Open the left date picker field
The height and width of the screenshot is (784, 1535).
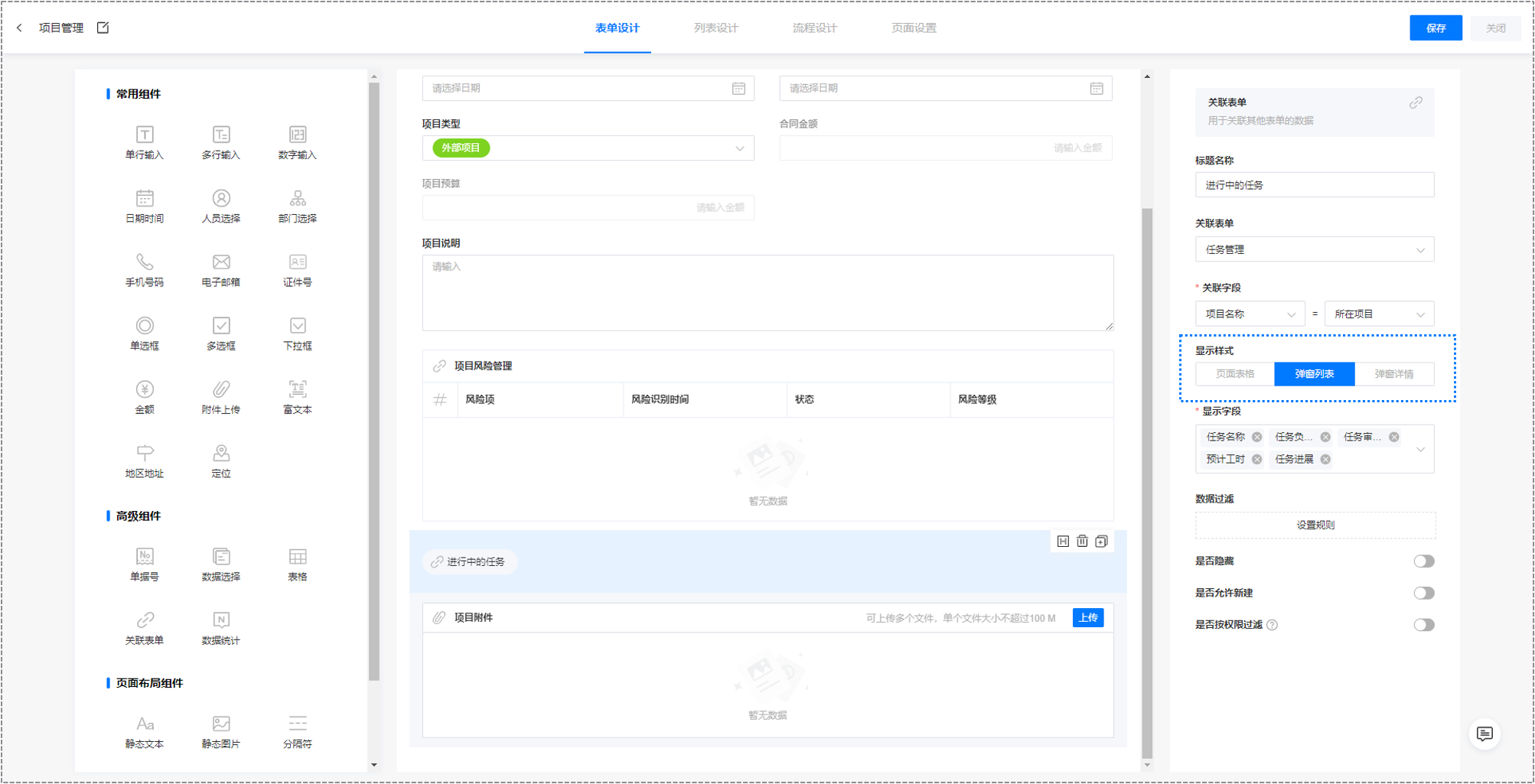click(x=588, y=88)
